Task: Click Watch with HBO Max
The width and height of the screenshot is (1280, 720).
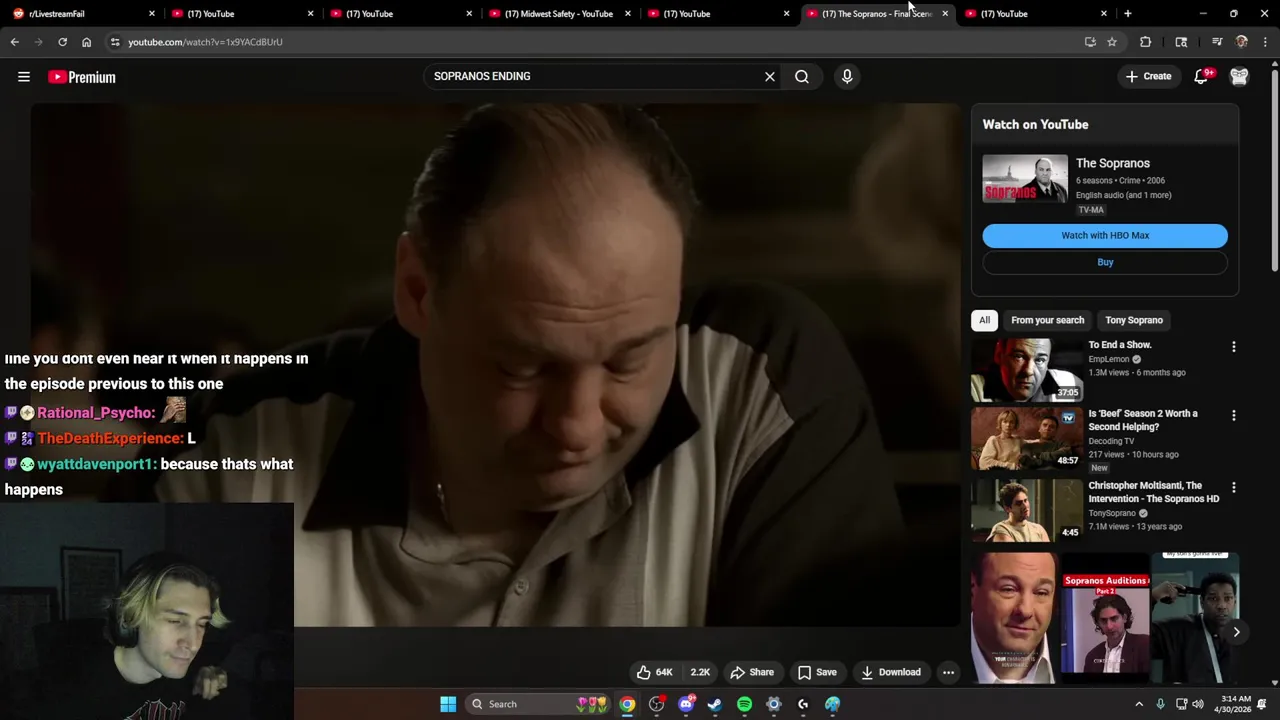Action: tap(1105, 235)
